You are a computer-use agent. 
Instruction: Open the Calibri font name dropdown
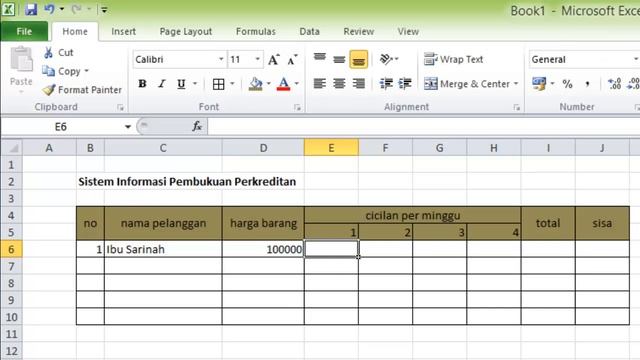pos(221,60)
